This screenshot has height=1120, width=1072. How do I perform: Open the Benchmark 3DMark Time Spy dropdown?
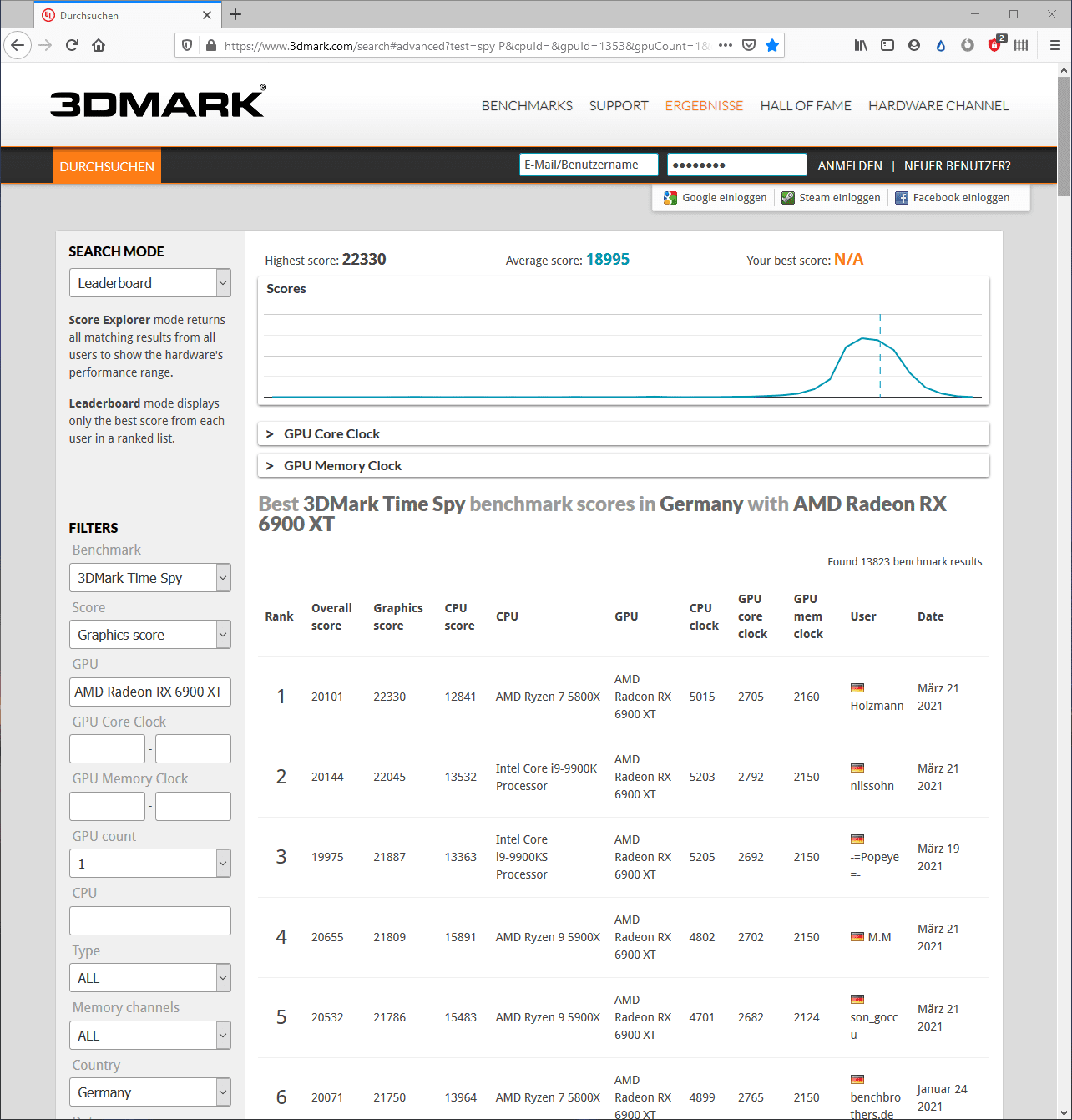(x=150, y=578)
